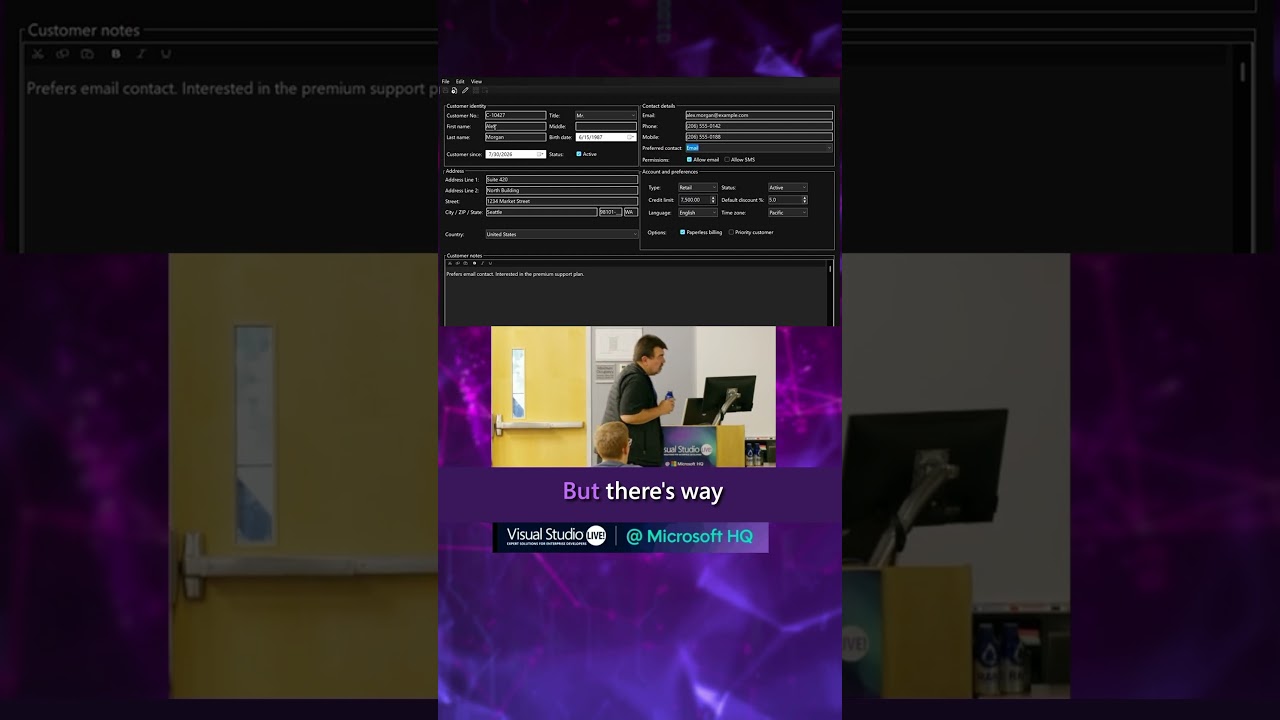The image size is (1280, 720).
Task: Click the speaker video thumbnail
Action: (x=633, y=396)
